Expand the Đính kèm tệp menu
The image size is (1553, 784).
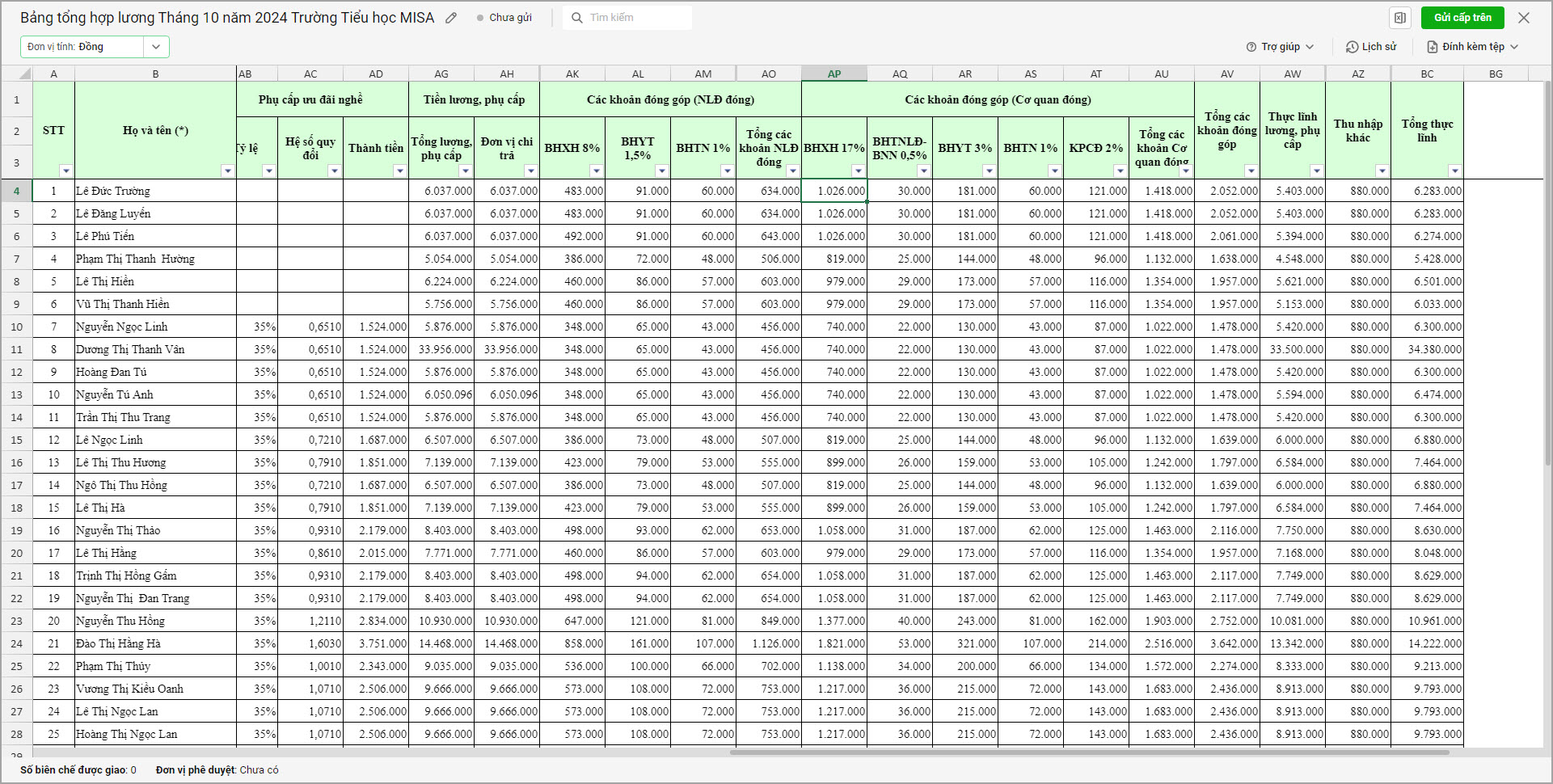click(1472, 47)
